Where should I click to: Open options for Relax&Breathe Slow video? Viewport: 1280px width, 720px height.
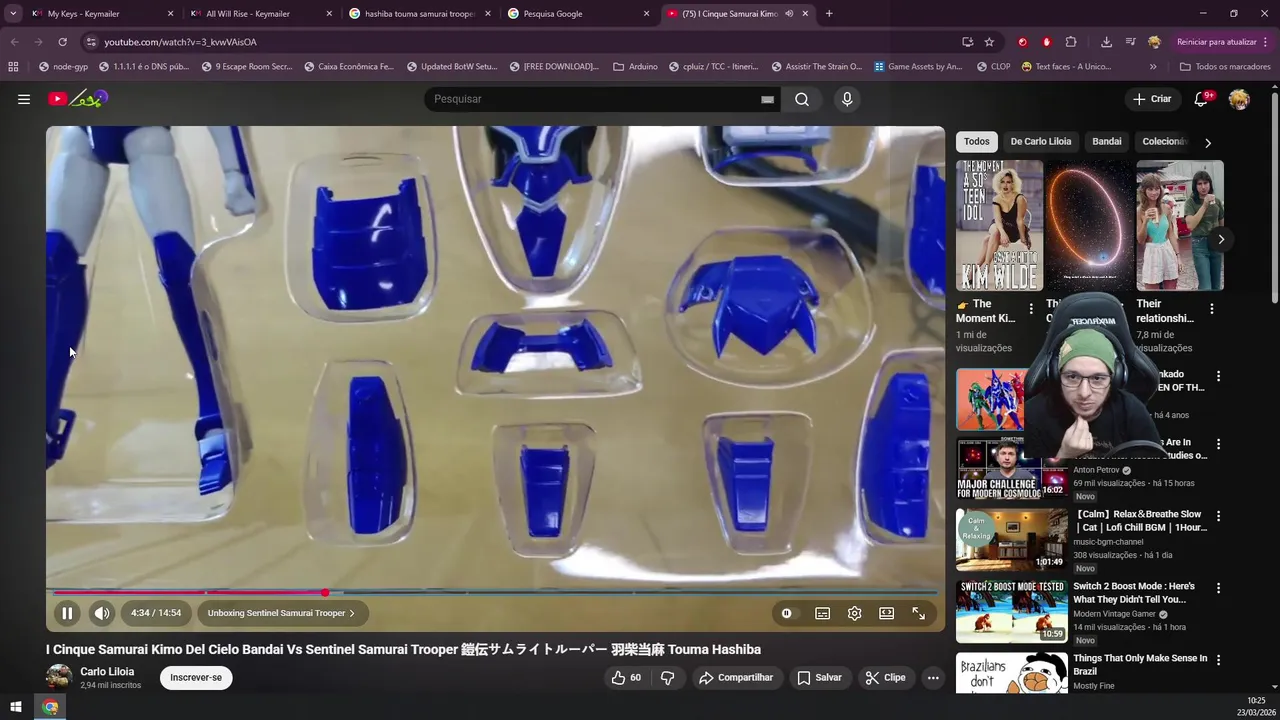tap(1218, 516)
